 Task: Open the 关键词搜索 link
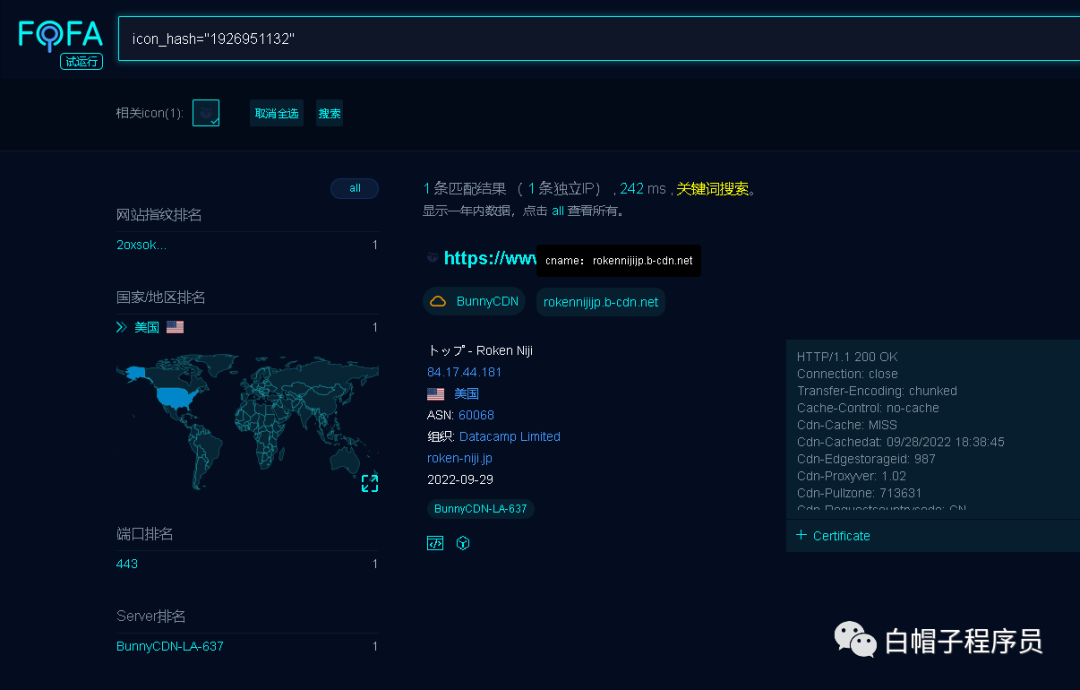(x=712, y=188)
